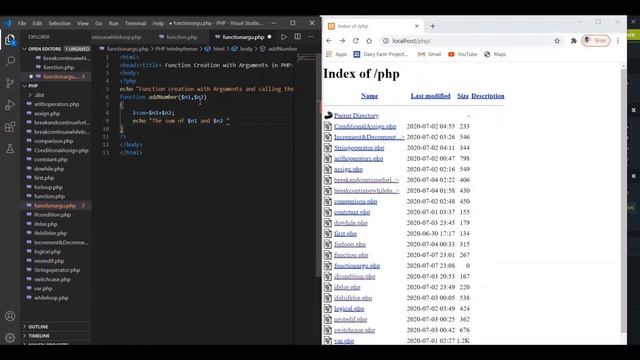This screenshot has height=360, width=640.
Task: Open Run and Debug view
Action: tap(10, 105)
